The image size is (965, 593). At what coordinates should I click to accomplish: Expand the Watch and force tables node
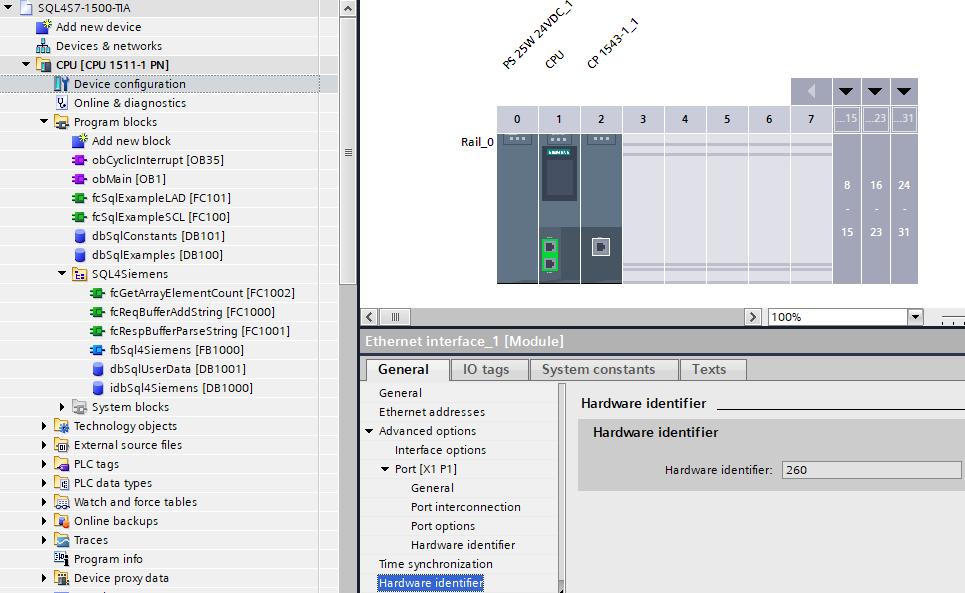tap(44, 502)
